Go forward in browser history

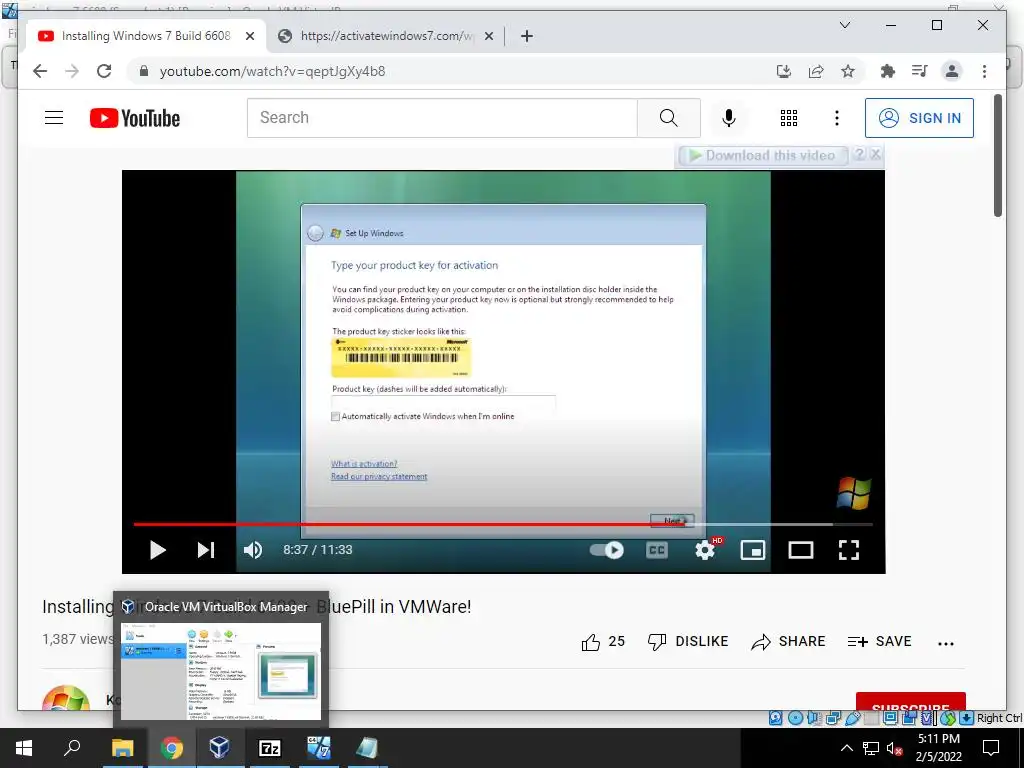click(x=72, y=71)
